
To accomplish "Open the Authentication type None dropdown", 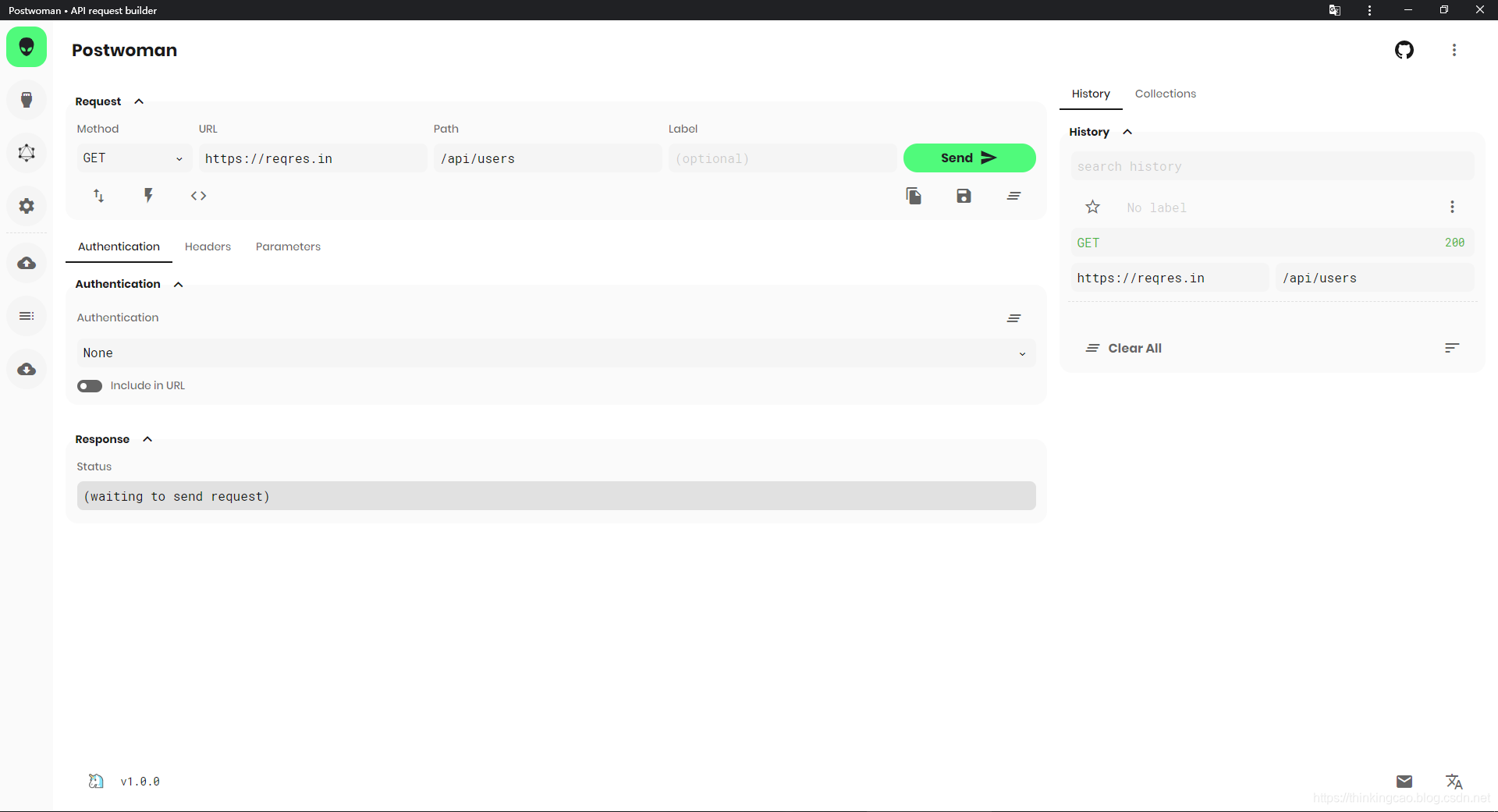I will pyautogui.click(x=556, y=353).
